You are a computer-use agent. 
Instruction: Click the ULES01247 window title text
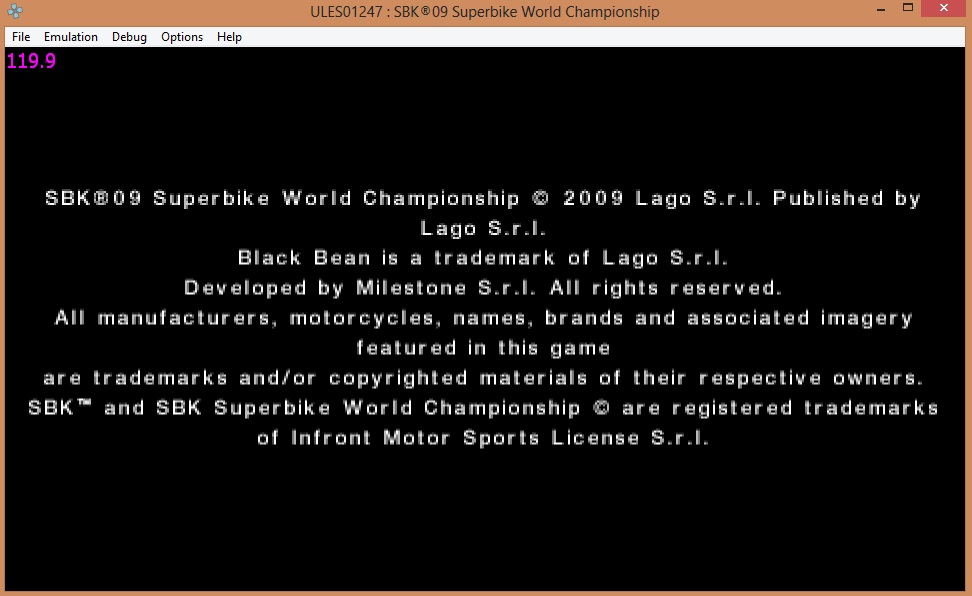click(x=485, y=12)
